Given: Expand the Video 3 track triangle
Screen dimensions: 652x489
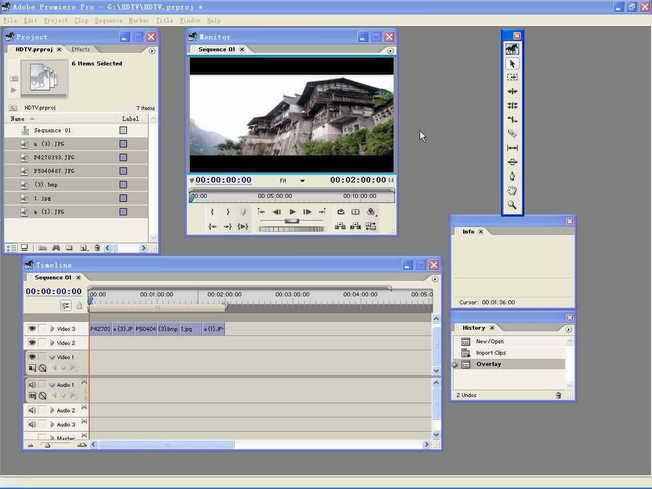Looking at the screenshot, I should click(x=52, y=328).
